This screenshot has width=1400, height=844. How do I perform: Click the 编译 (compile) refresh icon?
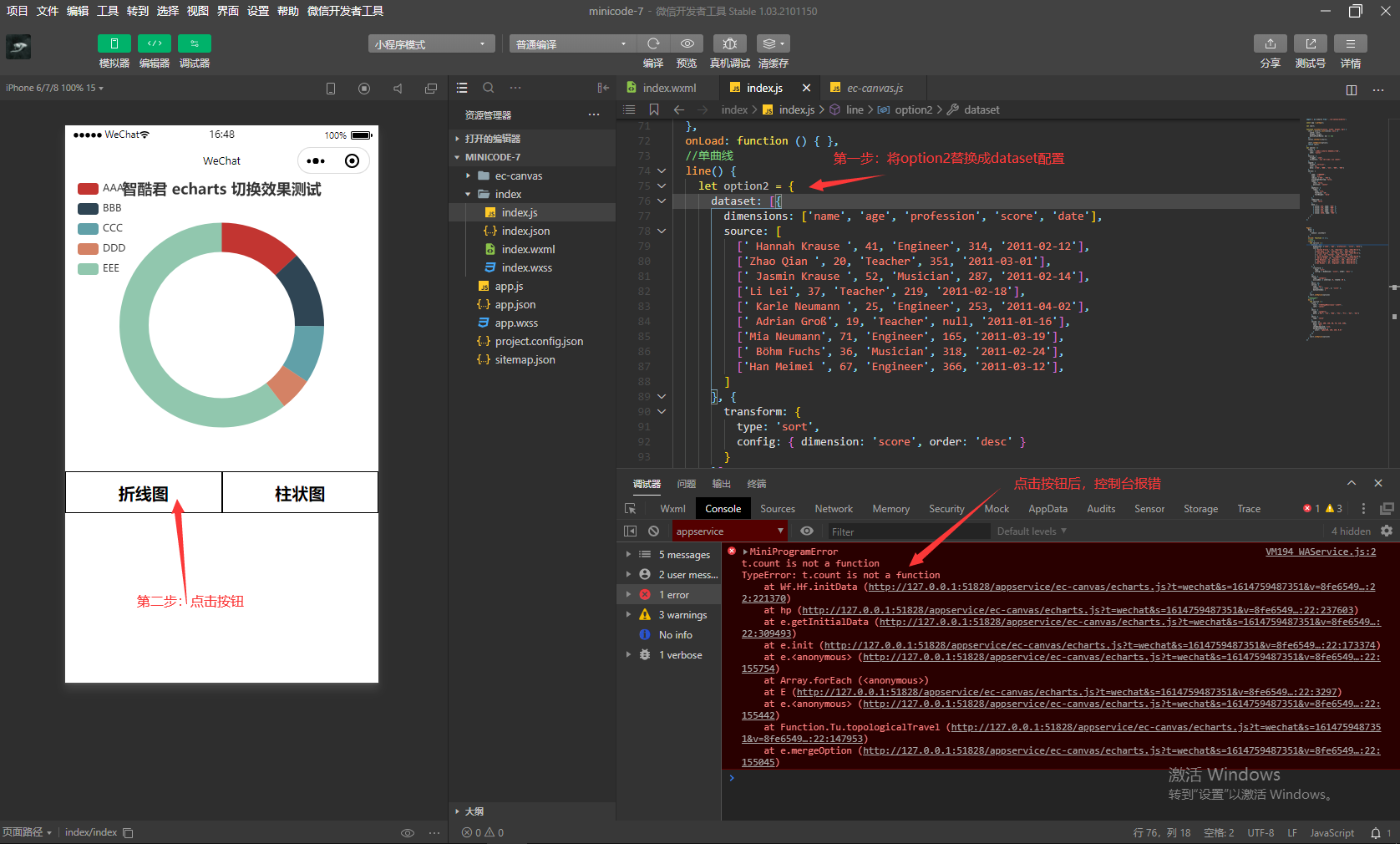tap(653, 43)
